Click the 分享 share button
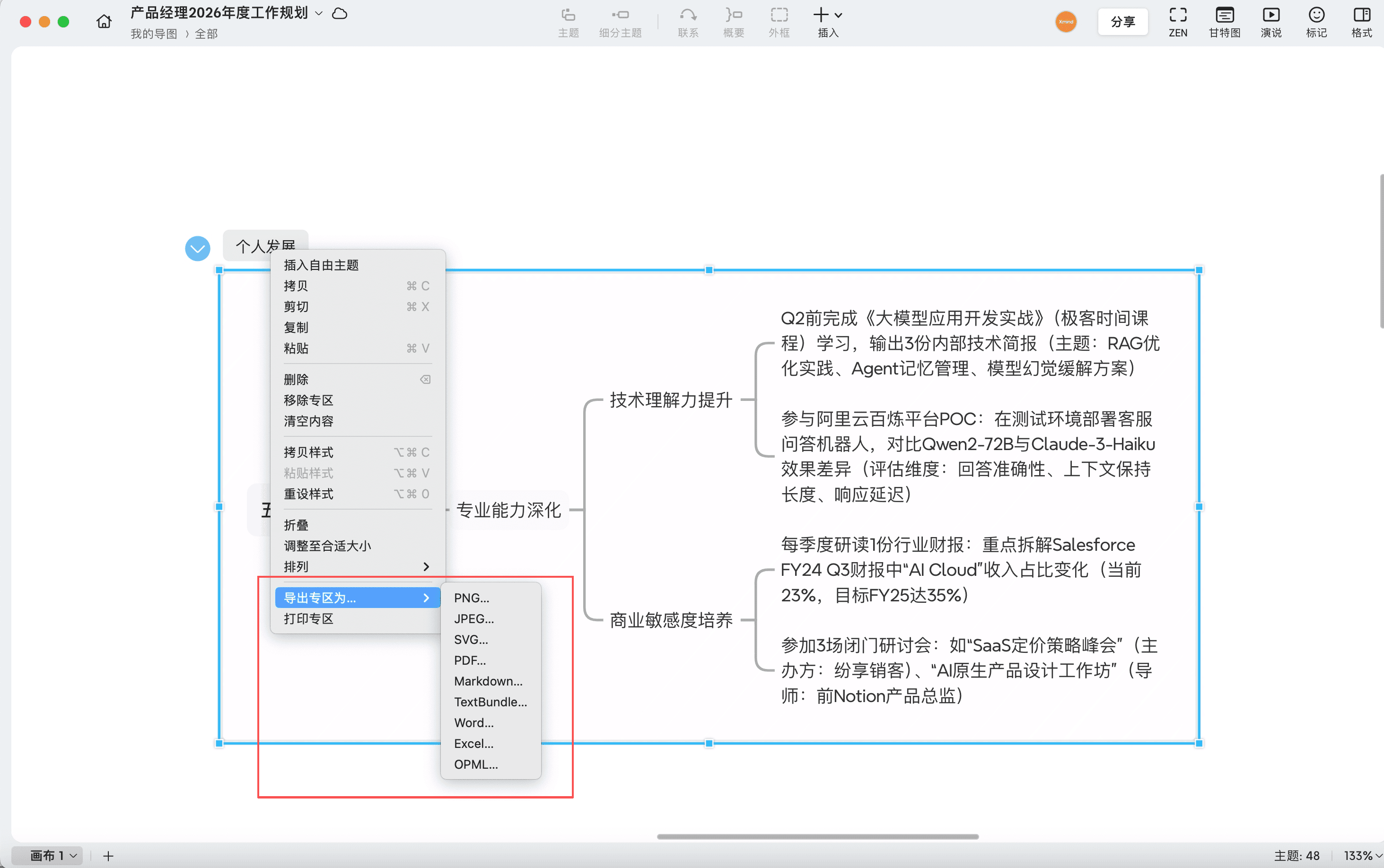1384x868 pixels. click(1123, 22)
